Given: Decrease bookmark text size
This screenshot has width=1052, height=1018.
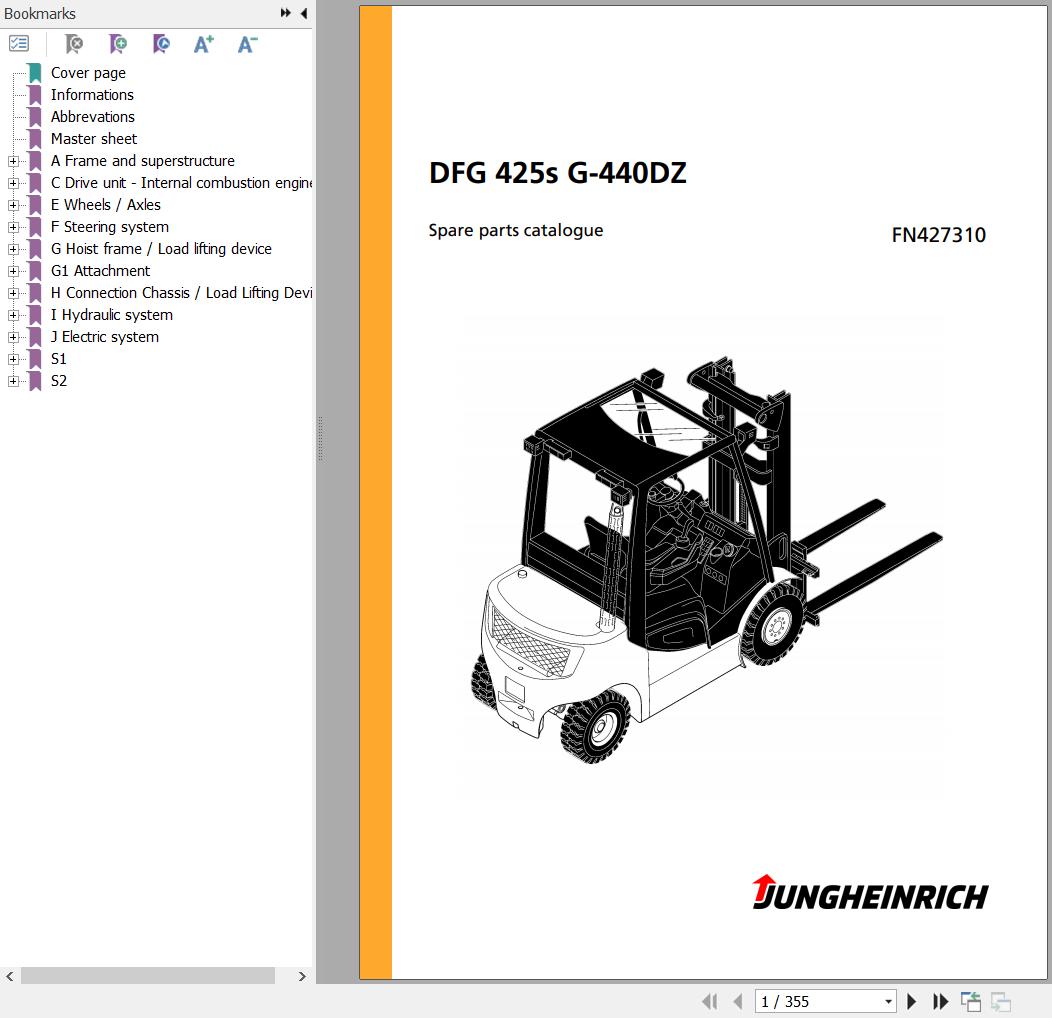Looking at the screenshot, I should pos(247,44).
